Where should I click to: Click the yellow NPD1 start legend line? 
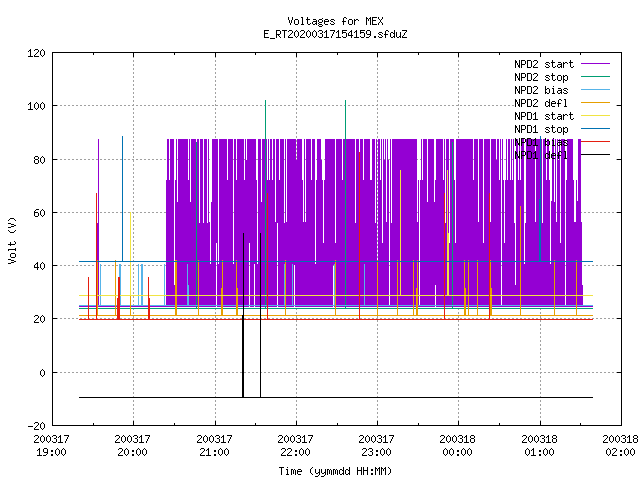(x=595, y=116)
